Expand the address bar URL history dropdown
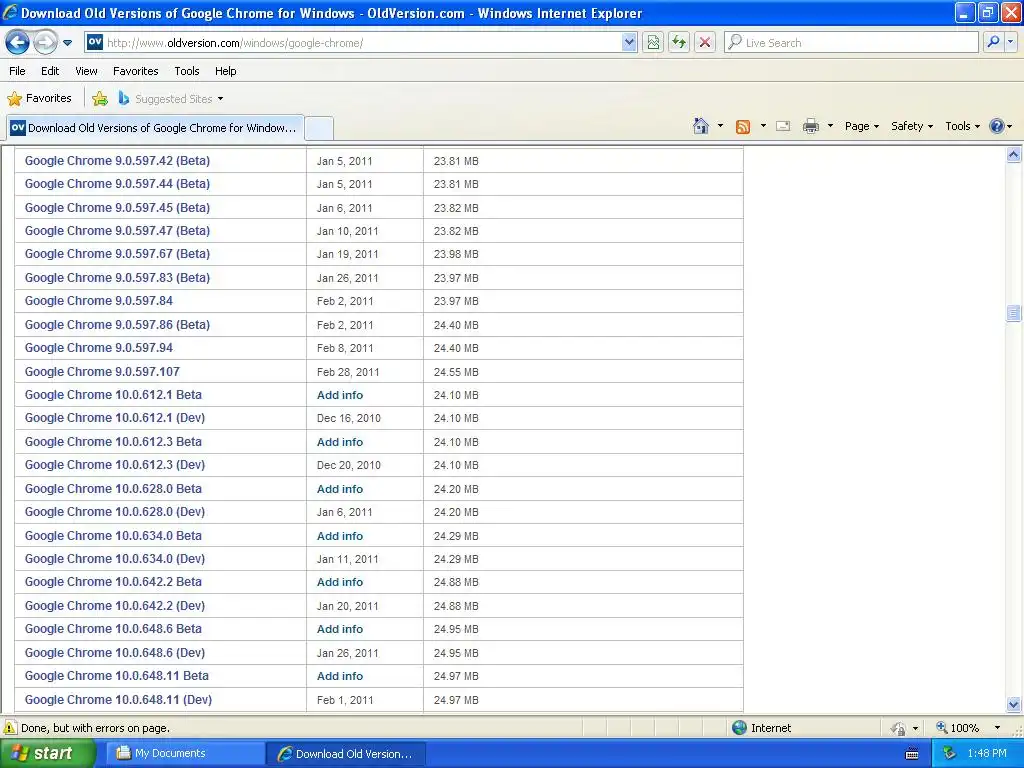This screenshot has width=1024, height=768. coord(629,43)
